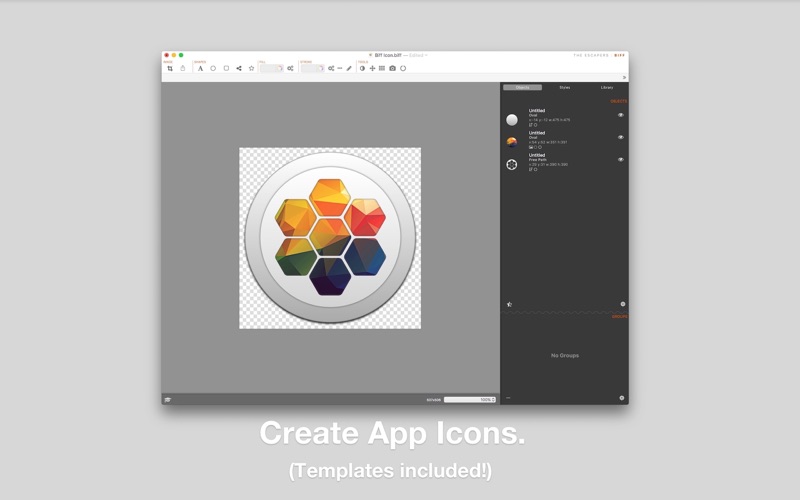
Task: Click the remove group minus button
Action: coord(508,397)
